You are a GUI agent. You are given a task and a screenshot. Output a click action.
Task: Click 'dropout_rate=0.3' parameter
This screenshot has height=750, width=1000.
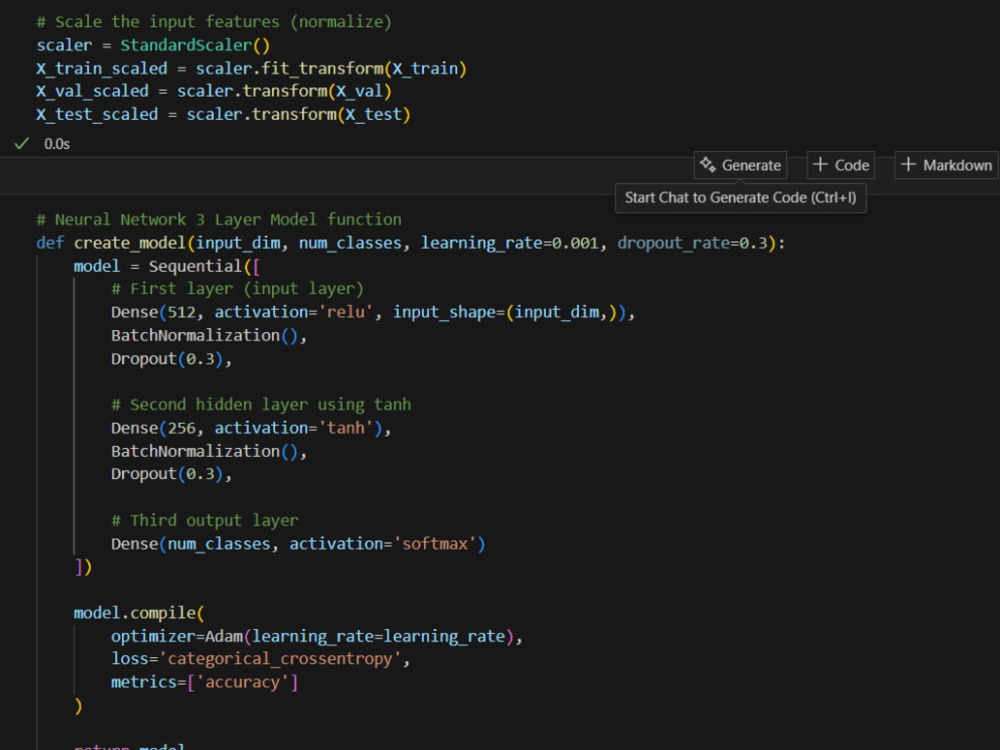[693, 243]
